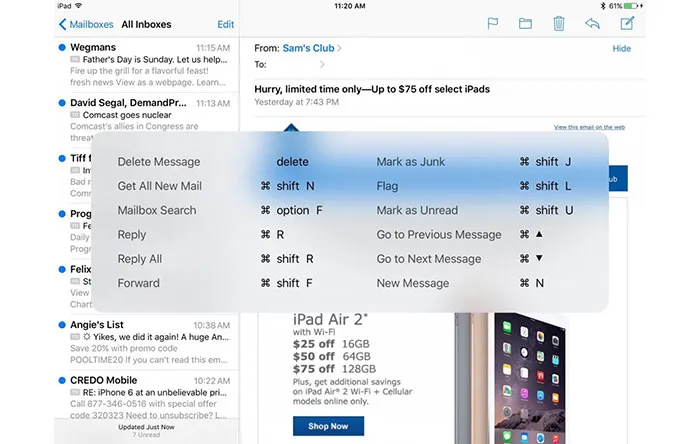The height and width of the screenshot is (444, 700).
Task: Click the email subject line text
Action: click(372, 89)
